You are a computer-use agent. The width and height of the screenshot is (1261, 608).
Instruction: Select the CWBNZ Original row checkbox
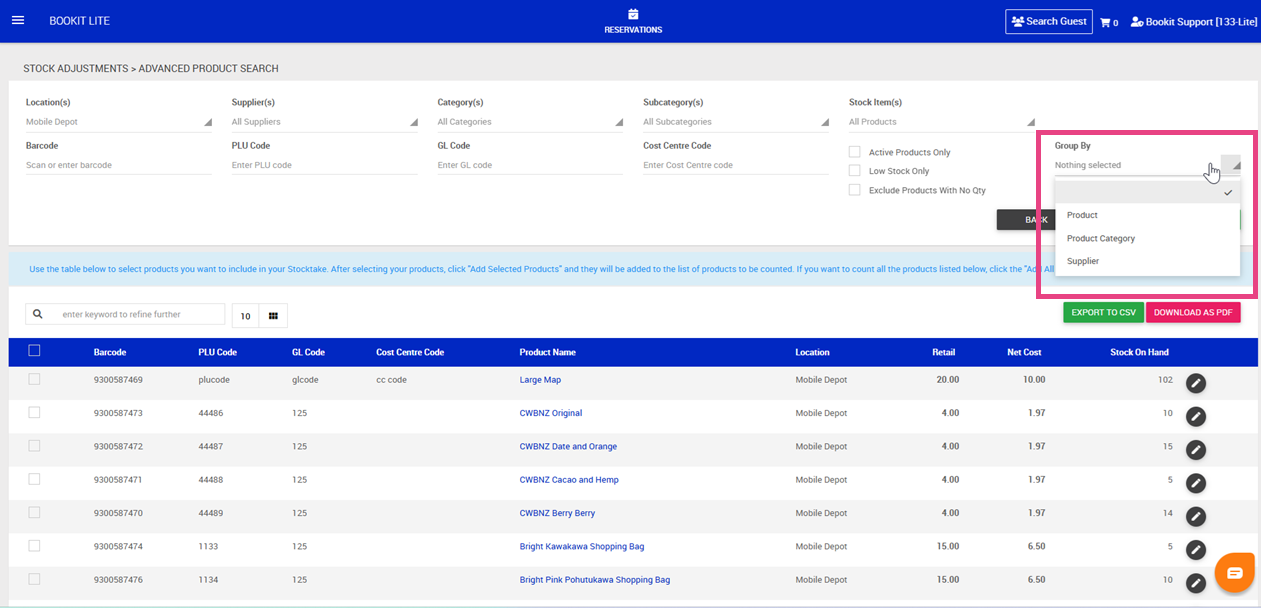34,412
